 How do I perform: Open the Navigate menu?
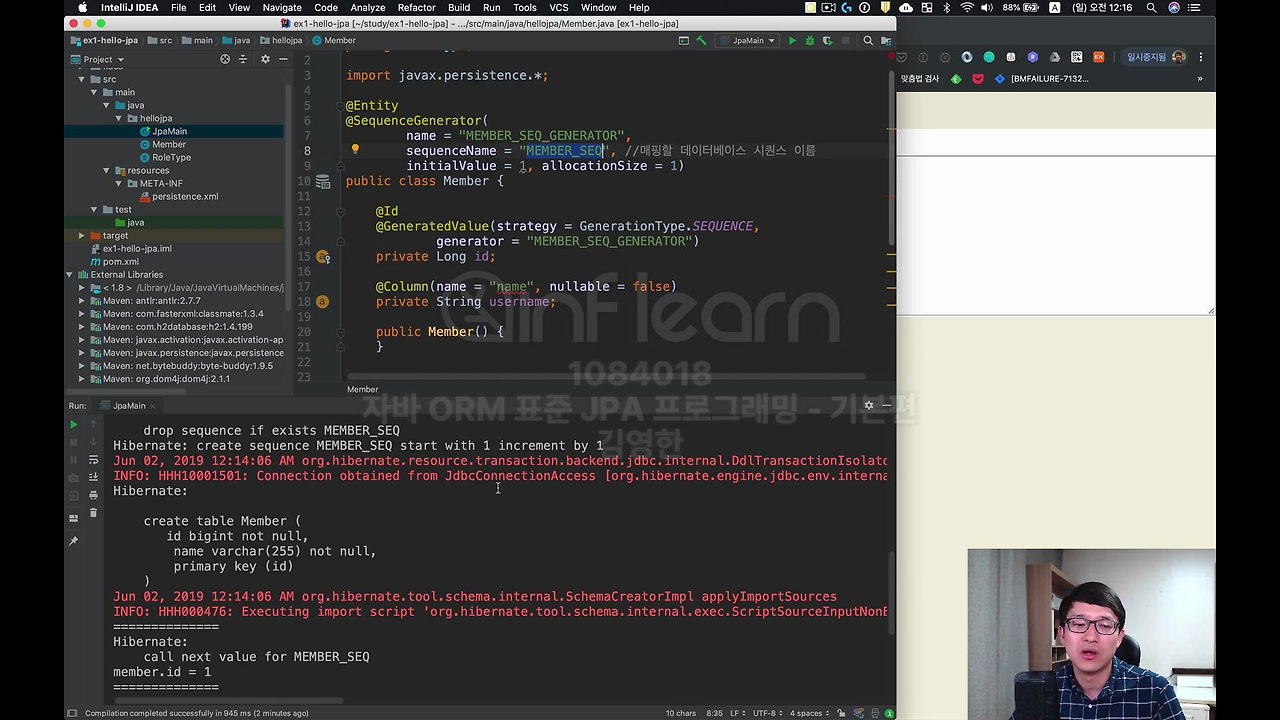point(282,7)
